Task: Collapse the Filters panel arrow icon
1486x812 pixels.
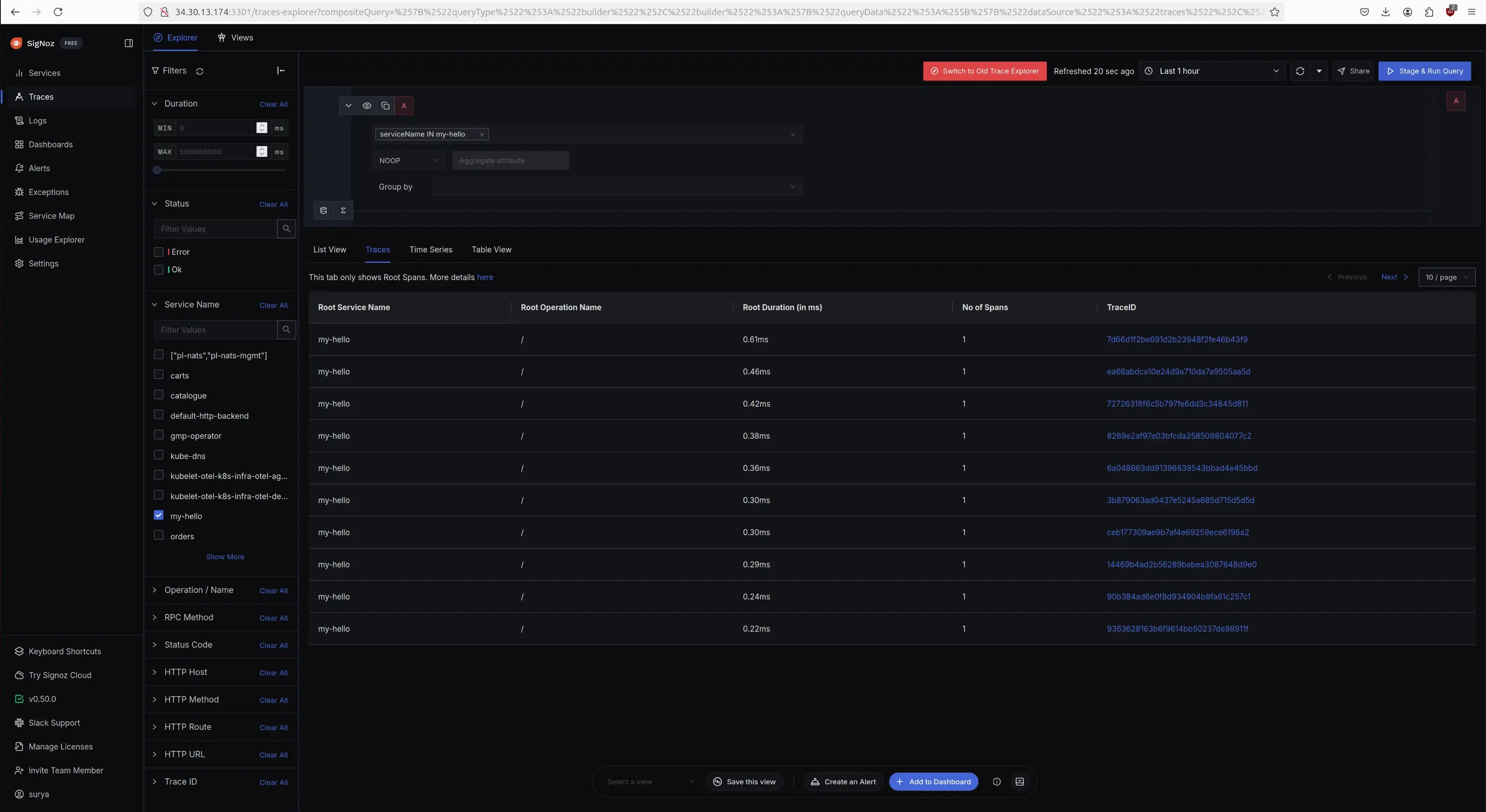Action: pyautogui.click(x=281, y=70)
